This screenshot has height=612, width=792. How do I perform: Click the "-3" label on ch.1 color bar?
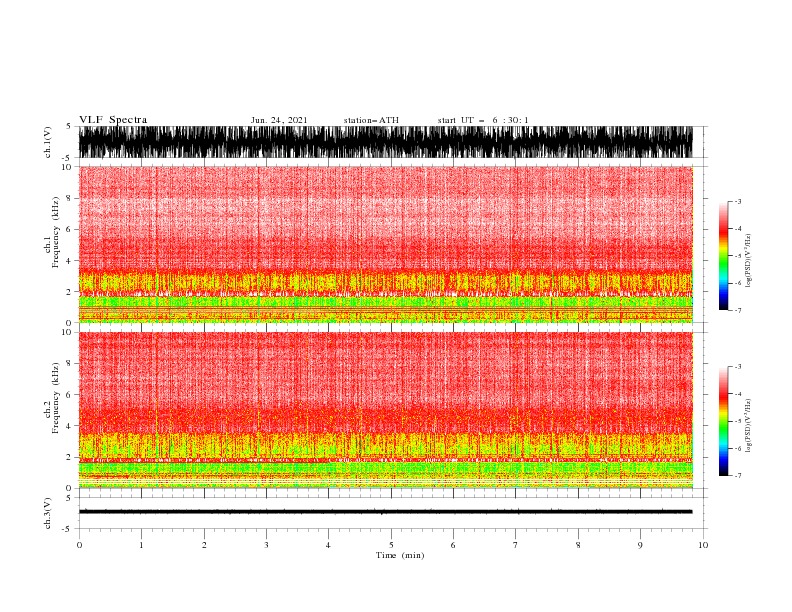[737, 201]
